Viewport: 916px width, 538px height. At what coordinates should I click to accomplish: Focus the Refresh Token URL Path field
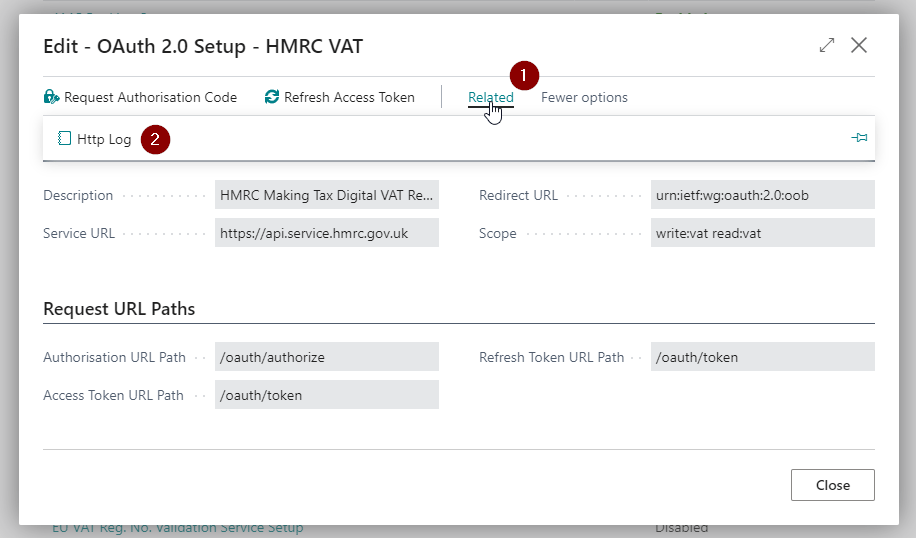coord(762,357)
